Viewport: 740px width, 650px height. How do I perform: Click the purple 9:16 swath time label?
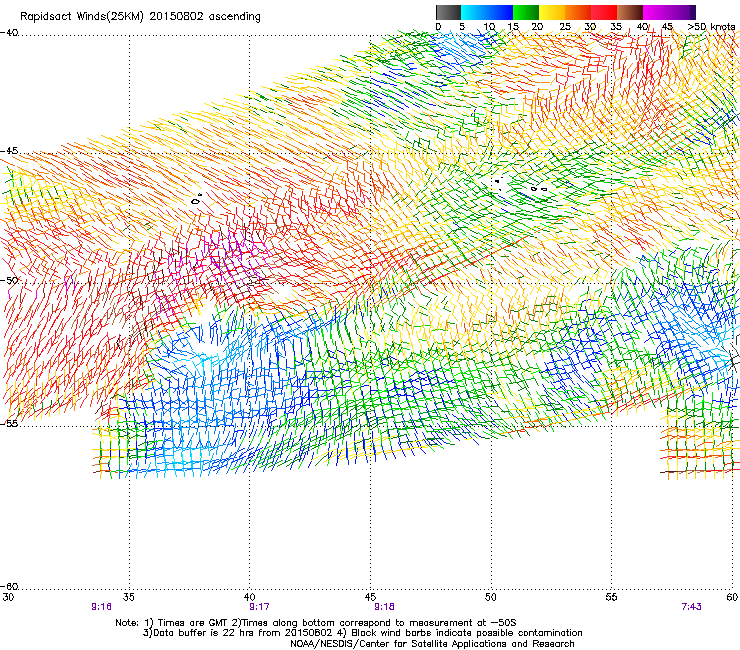pos(101,607)
